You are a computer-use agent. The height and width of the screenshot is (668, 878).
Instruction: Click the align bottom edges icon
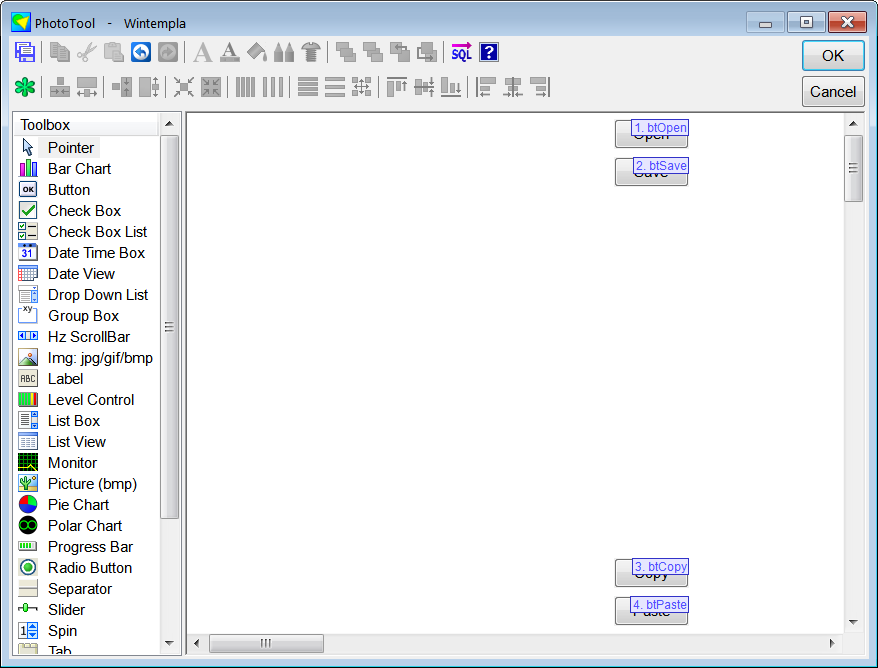pyautogui.click(x=451, y=87)
